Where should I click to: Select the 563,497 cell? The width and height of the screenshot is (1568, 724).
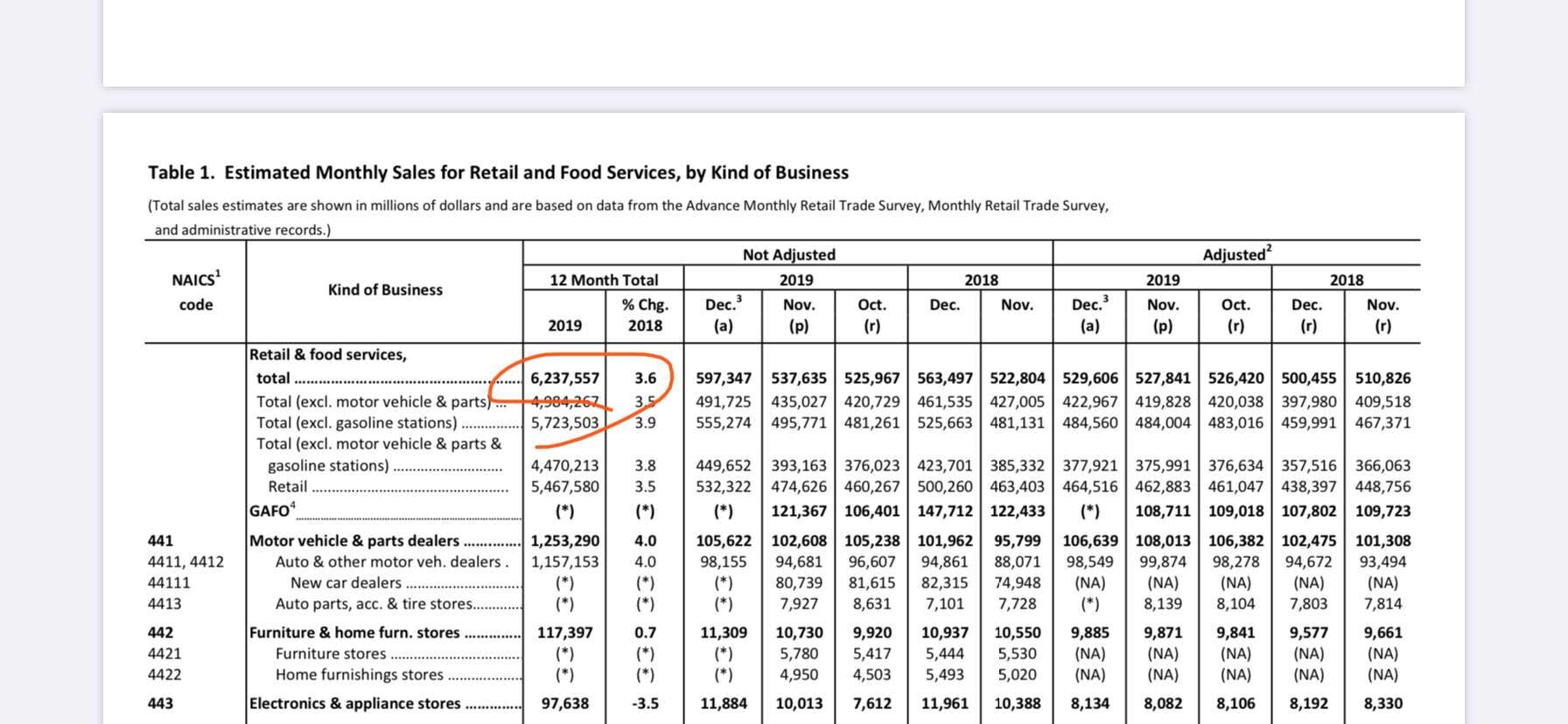pos(945,378)
